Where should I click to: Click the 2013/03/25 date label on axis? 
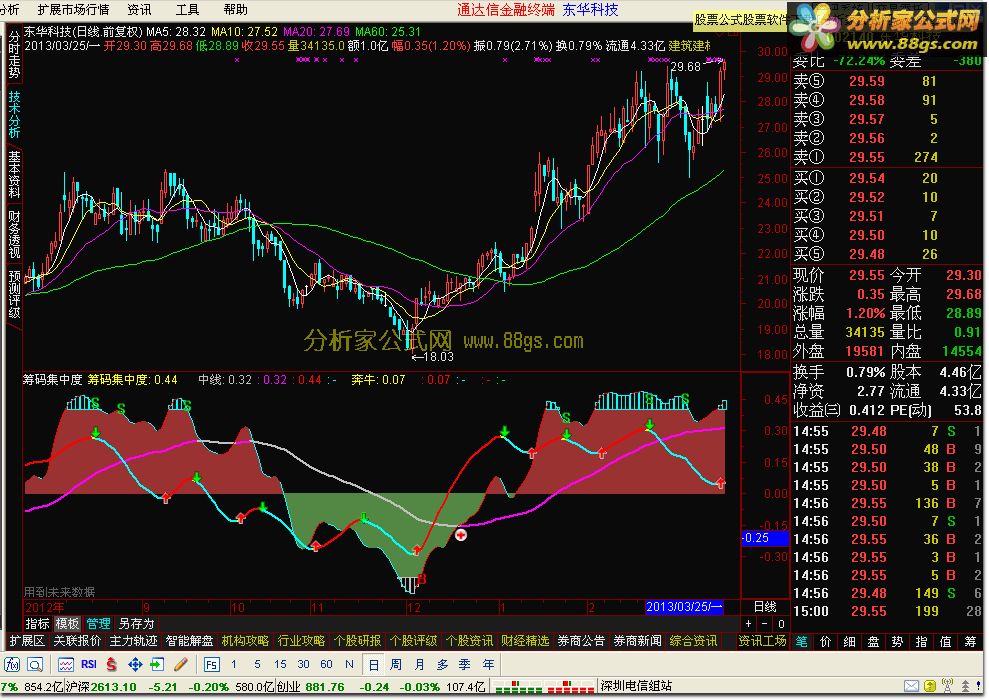tap(684, 607)
